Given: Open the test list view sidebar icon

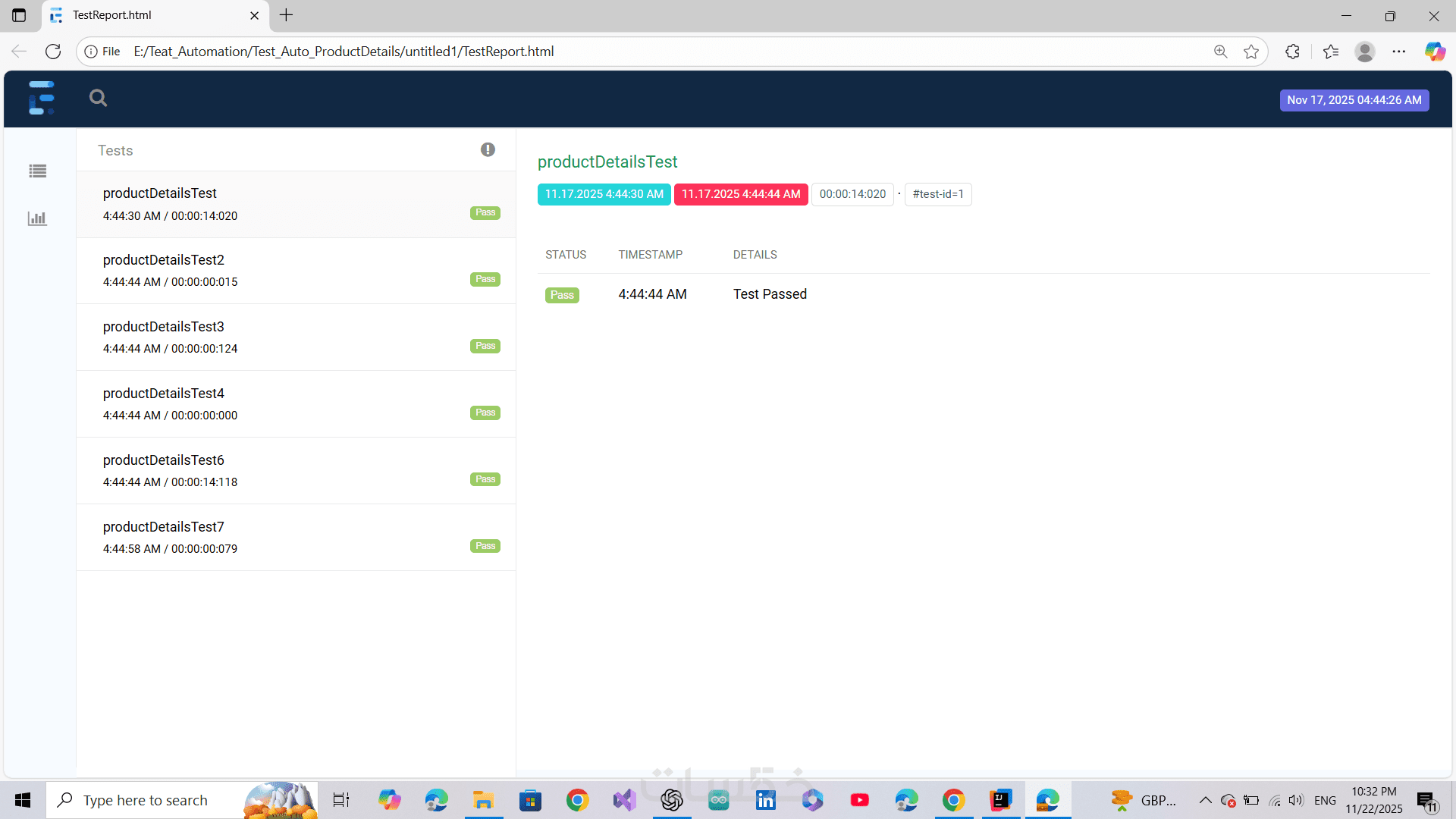Looking at the screenshot, I should coord(37,171).
